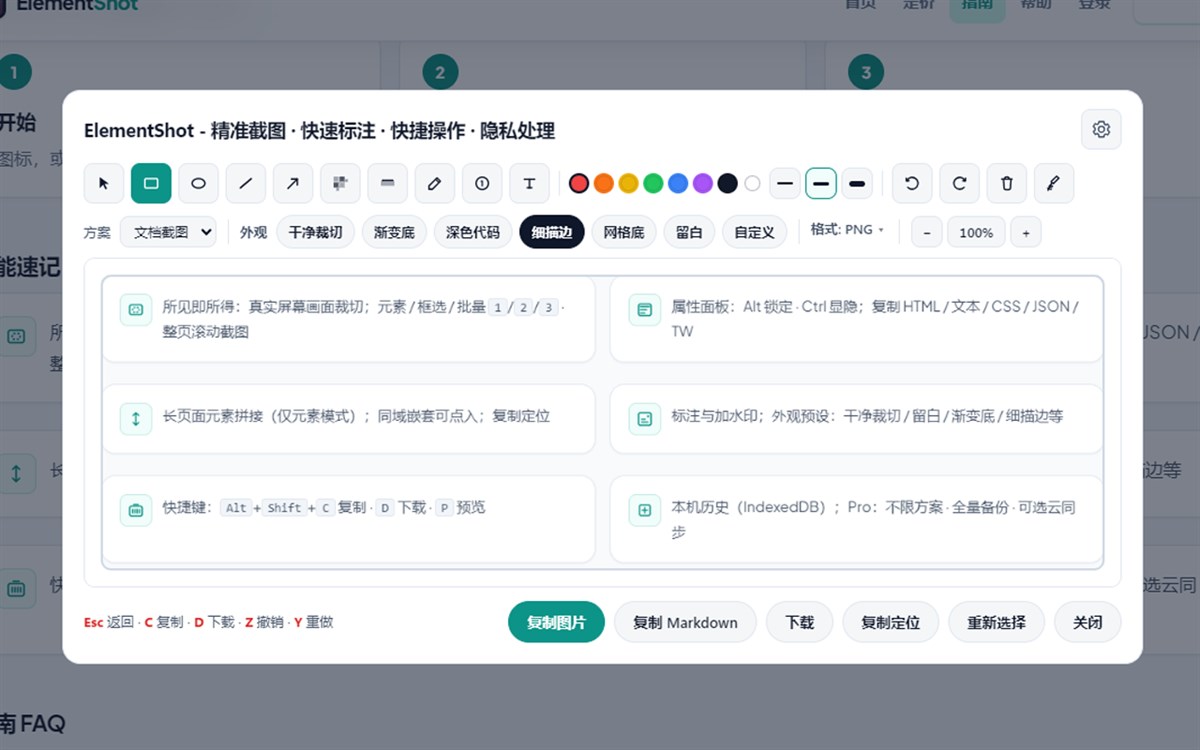Select the straight line tool
1200x750 pixels.
pos(246,183)
